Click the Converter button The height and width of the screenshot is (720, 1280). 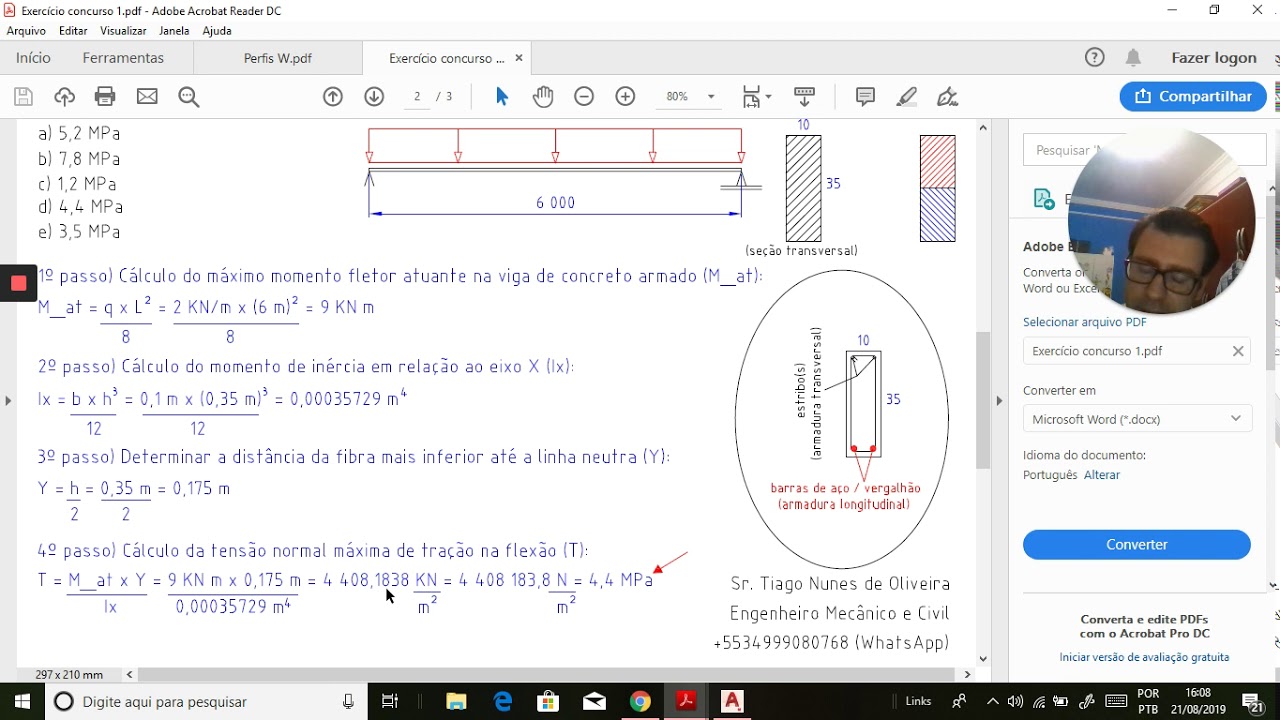tap(1137, 545)
